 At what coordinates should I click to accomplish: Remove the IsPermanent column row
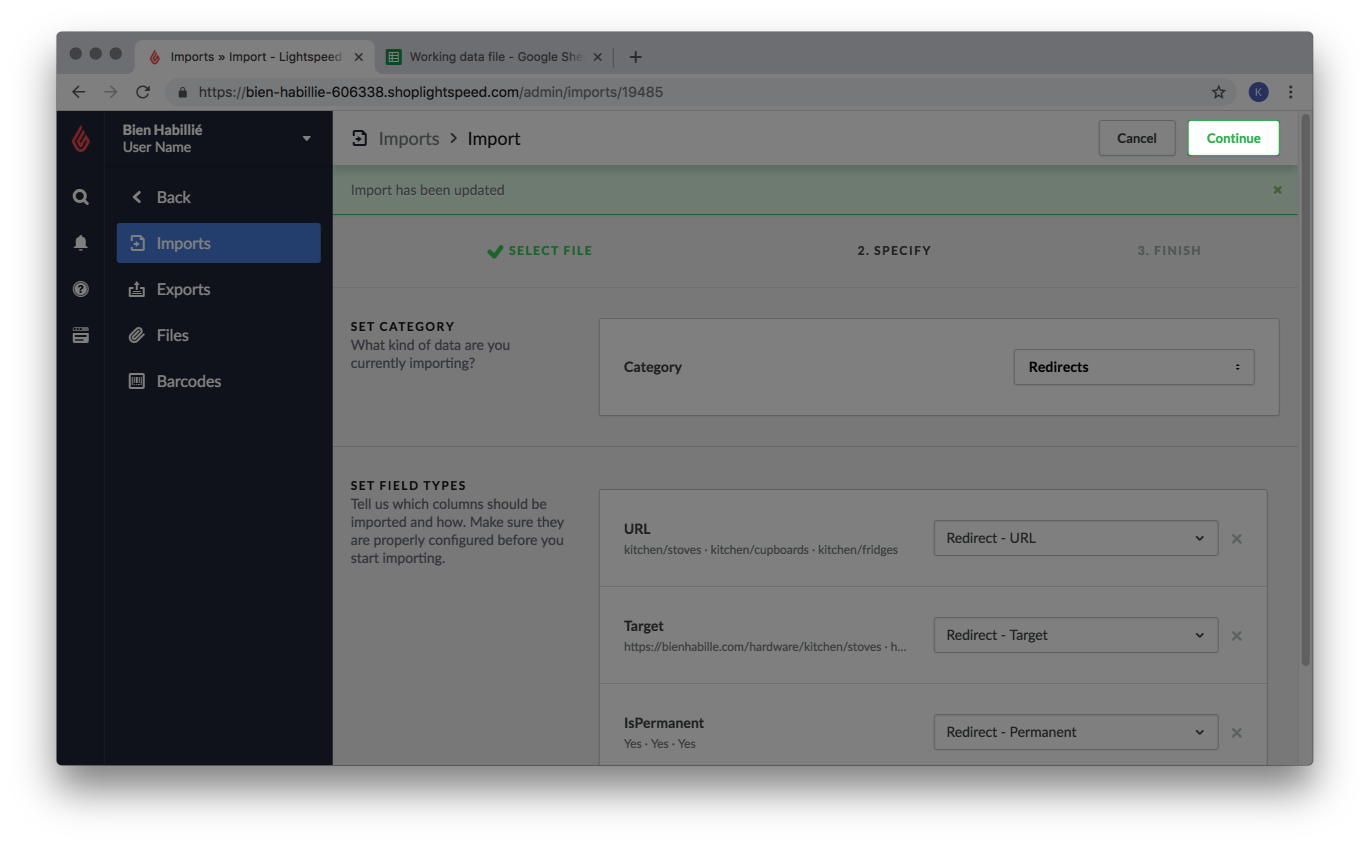(x=1237, y=733)
